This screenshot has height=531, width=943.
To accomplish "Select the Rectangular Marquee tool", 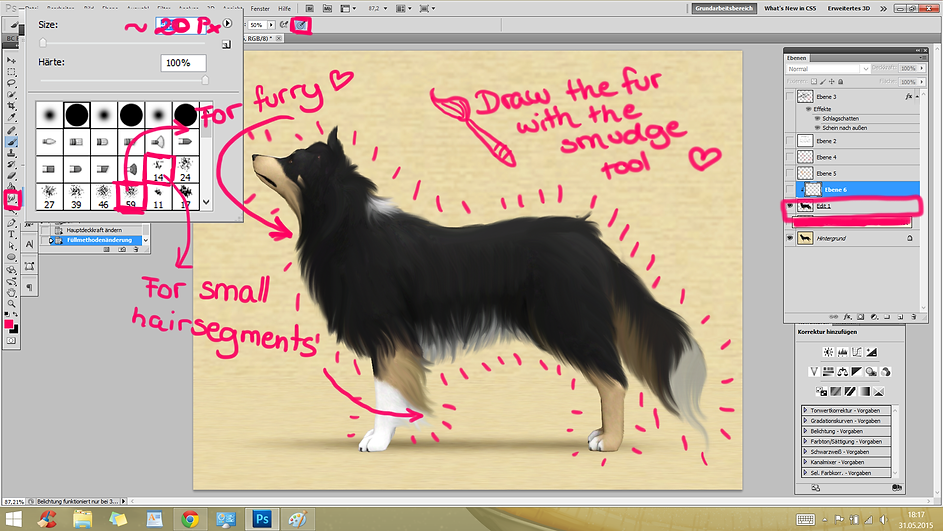I will click(11, 72).
